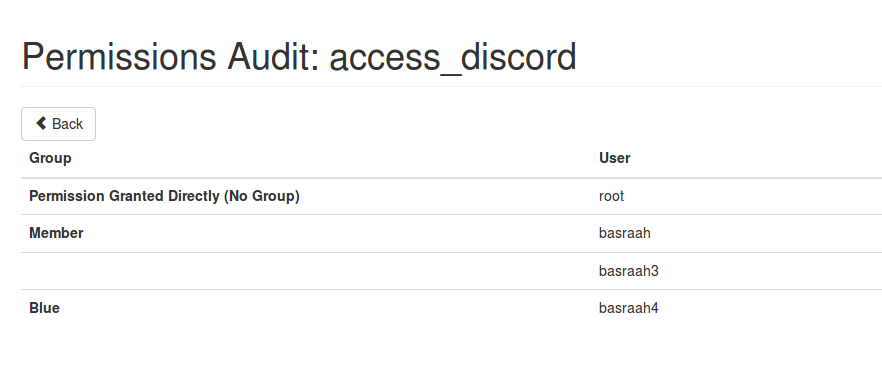Select the user basraah3 entry

[628, 271]
